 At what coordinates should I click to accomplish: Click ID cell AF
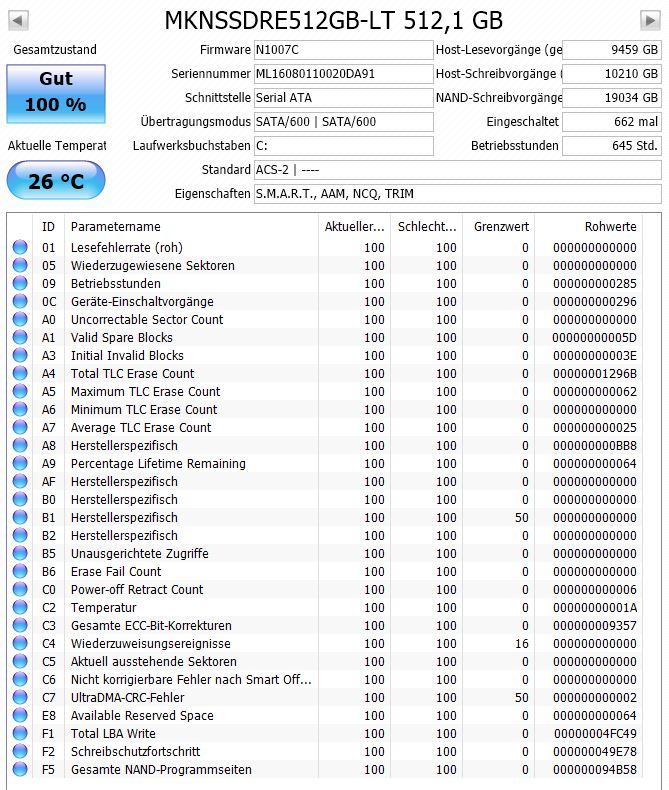coord(48,482)
